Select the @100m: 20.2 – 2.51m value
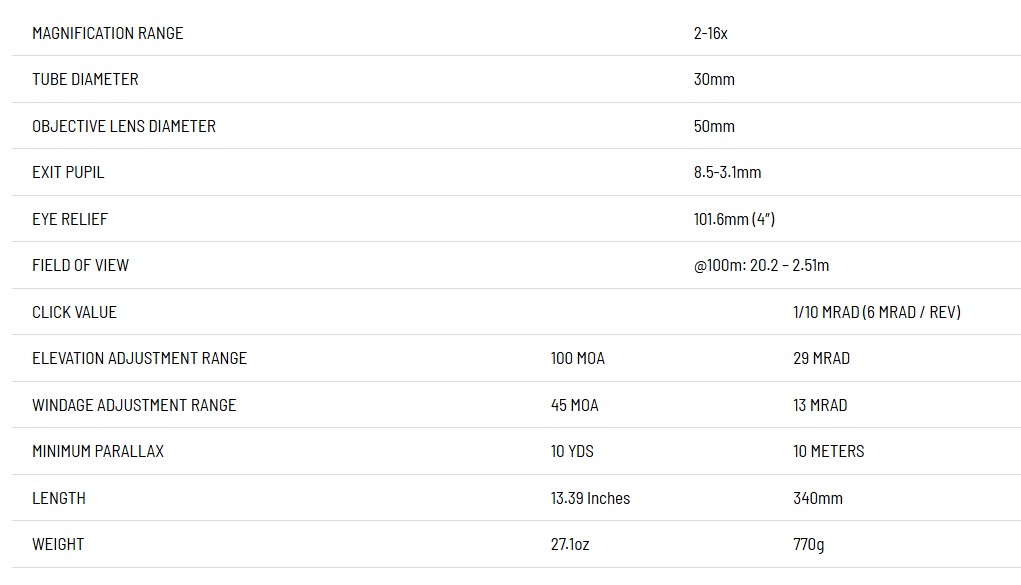1021x585 pixels. [761, 265]
